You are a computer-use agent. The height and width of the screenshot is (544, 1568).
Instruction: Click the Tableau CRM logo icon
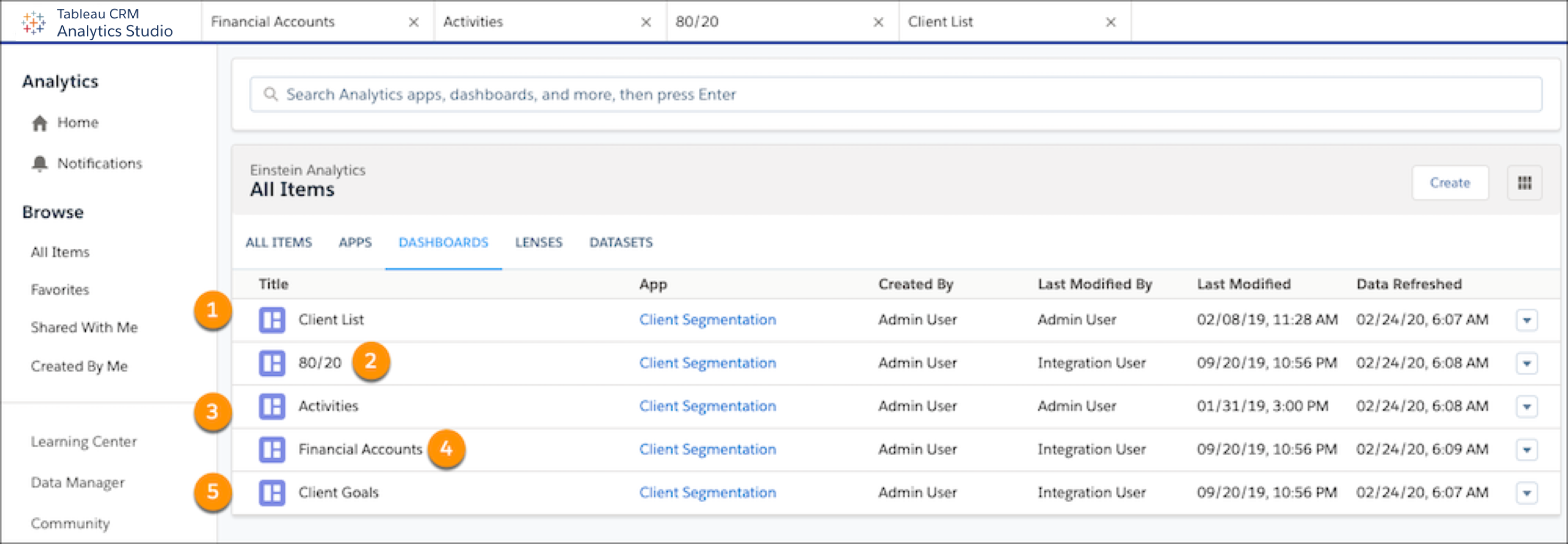33,22
